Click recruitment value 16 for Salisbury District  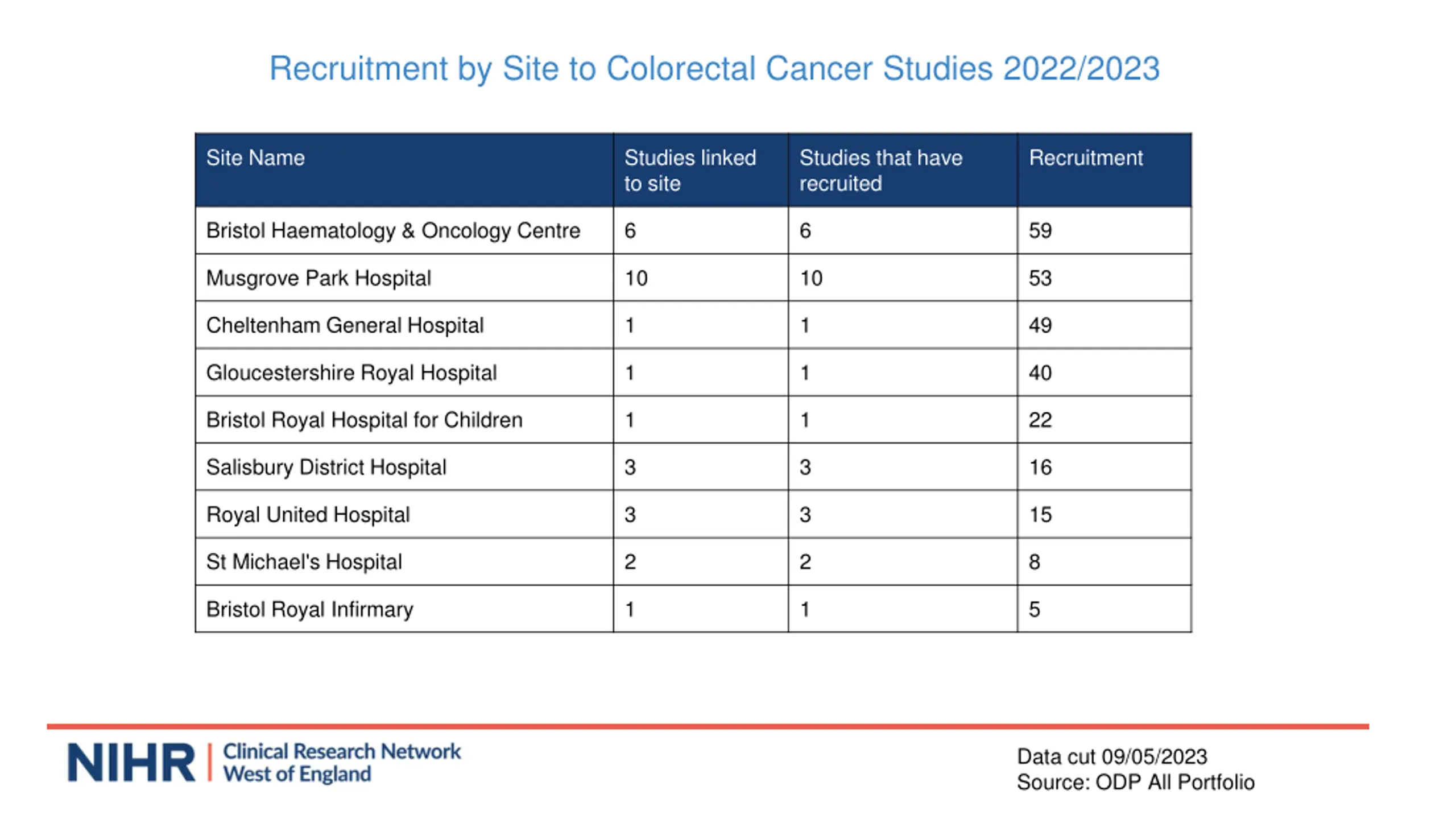click(x=1040, y=468)
